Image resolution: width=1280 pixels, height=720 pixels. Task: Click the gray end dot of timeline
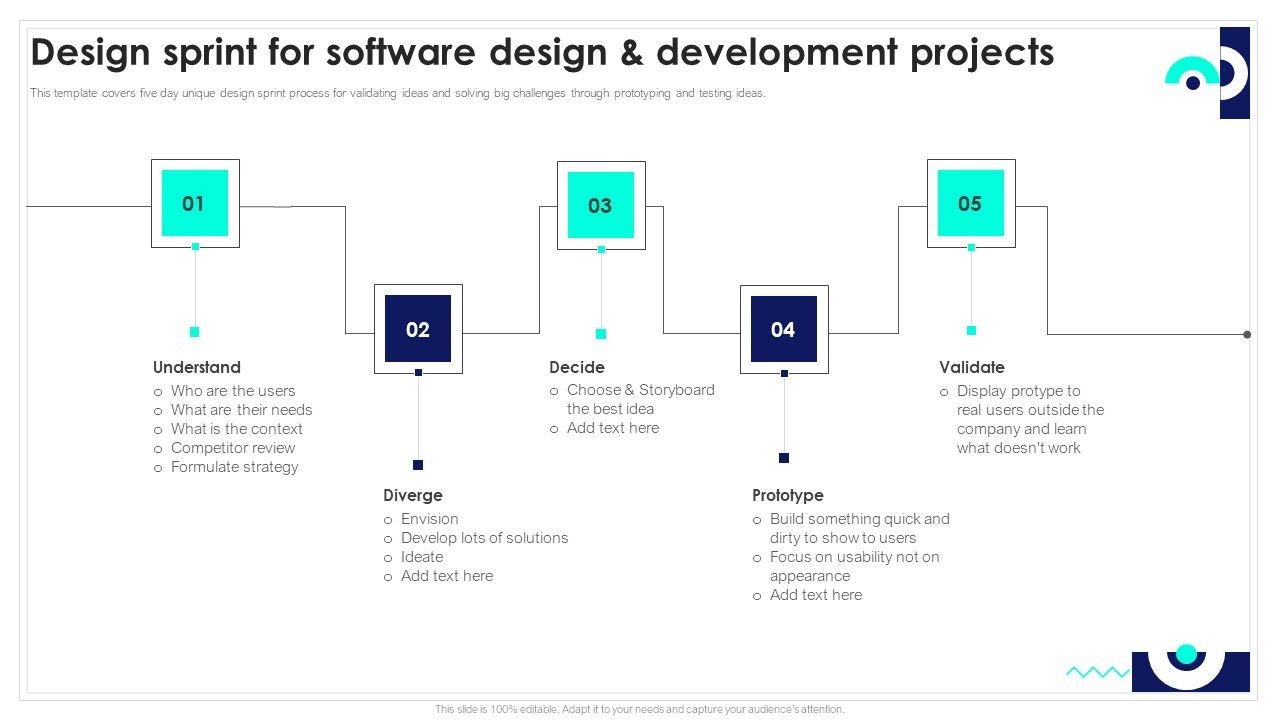pos(1247,334)
